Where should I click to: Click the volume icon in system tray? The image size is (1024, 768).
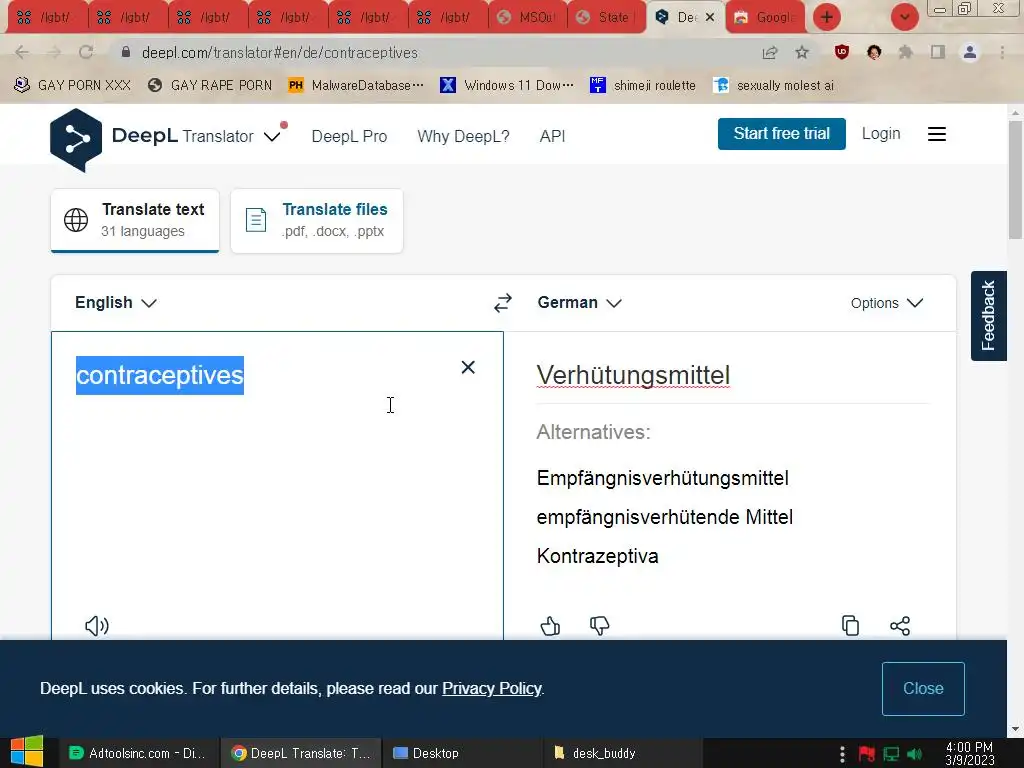pos(914,754)
